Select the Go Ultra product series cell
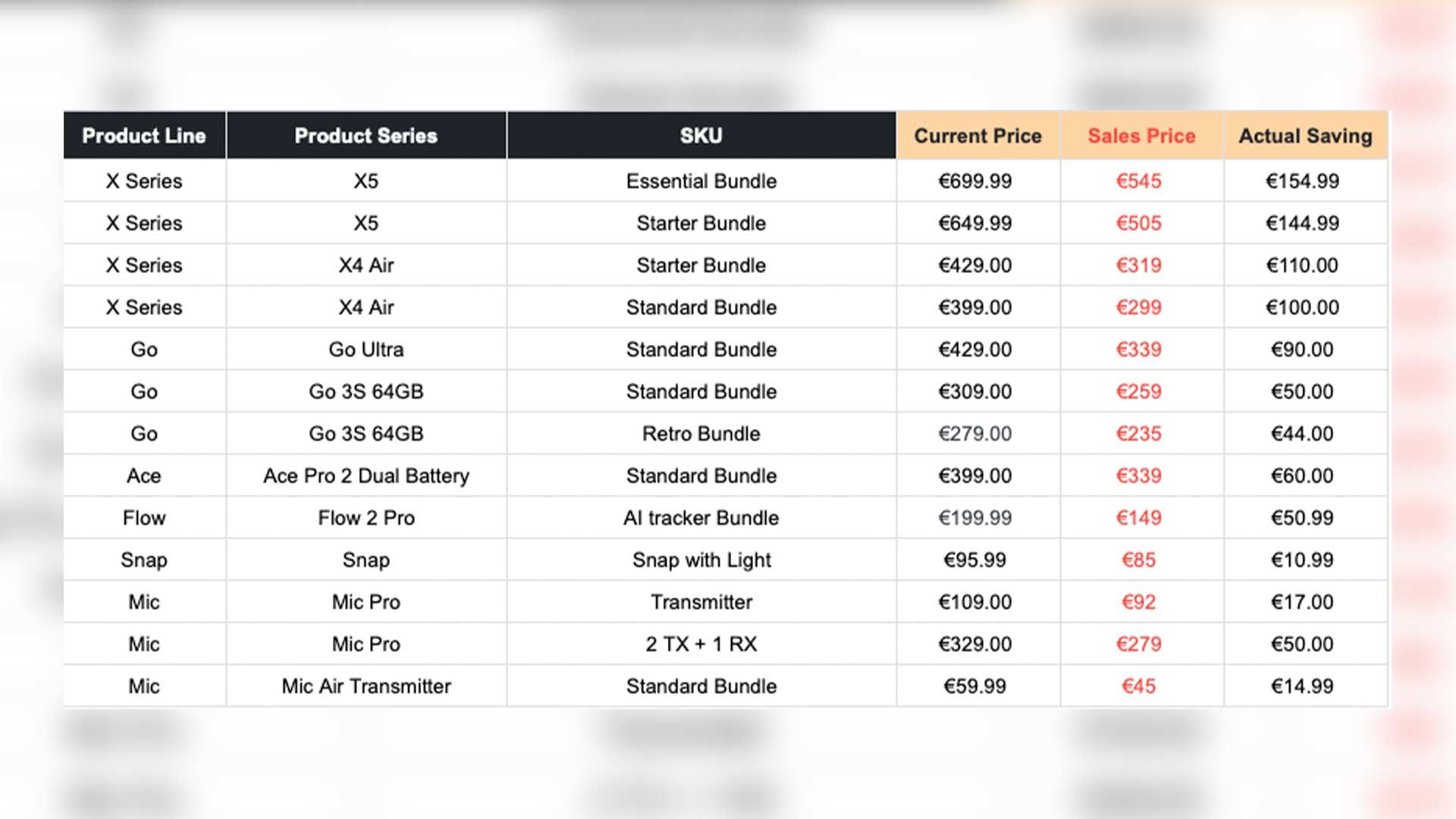This screenshot has height=819, width=1456. [x=366, y=350]
